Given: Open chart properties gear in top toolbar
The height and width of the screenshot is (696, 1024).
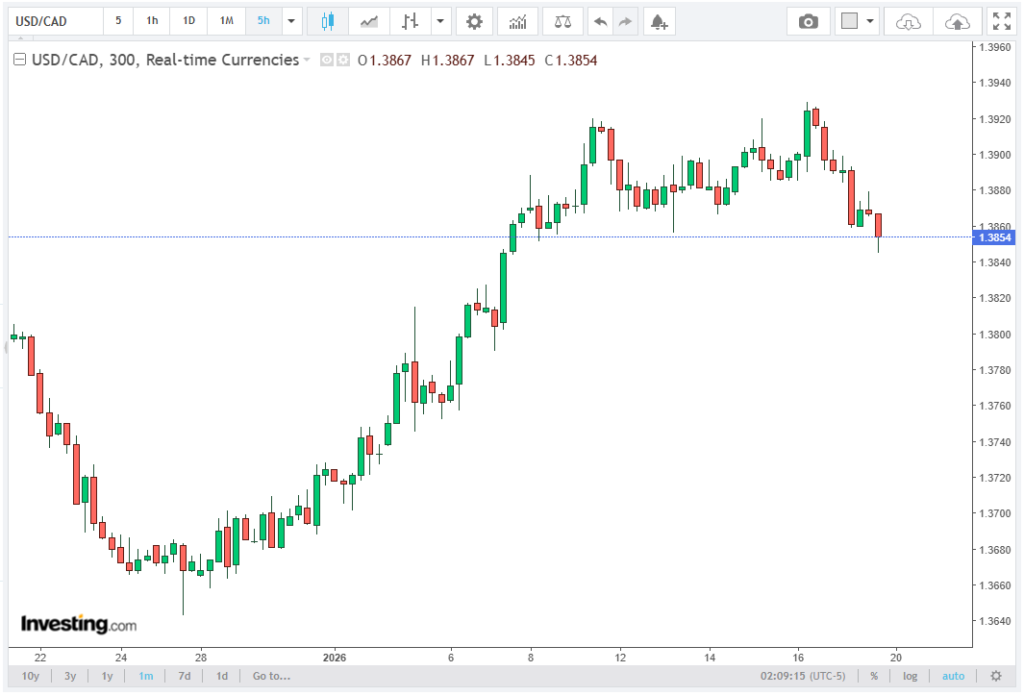Looking at the screenshot, I should [474, 21].
